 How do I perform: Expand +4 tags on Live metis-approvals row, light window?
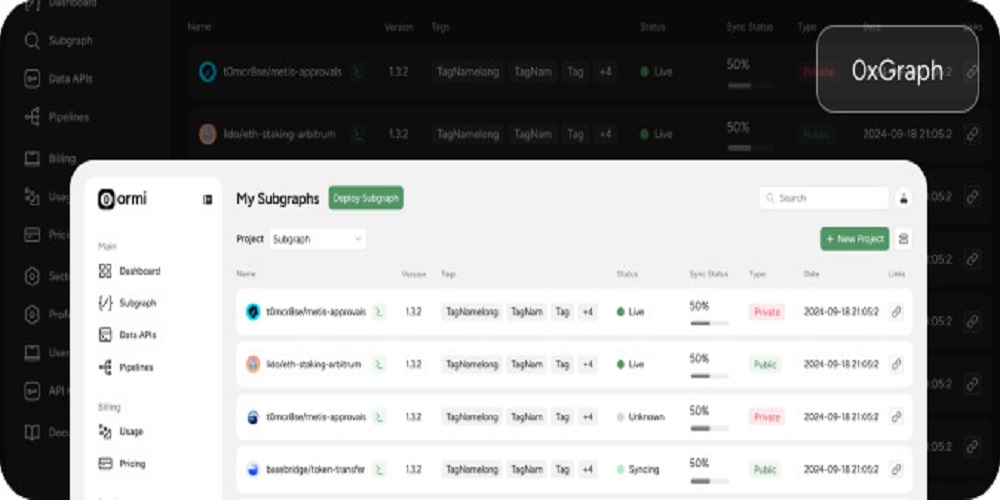587,312
